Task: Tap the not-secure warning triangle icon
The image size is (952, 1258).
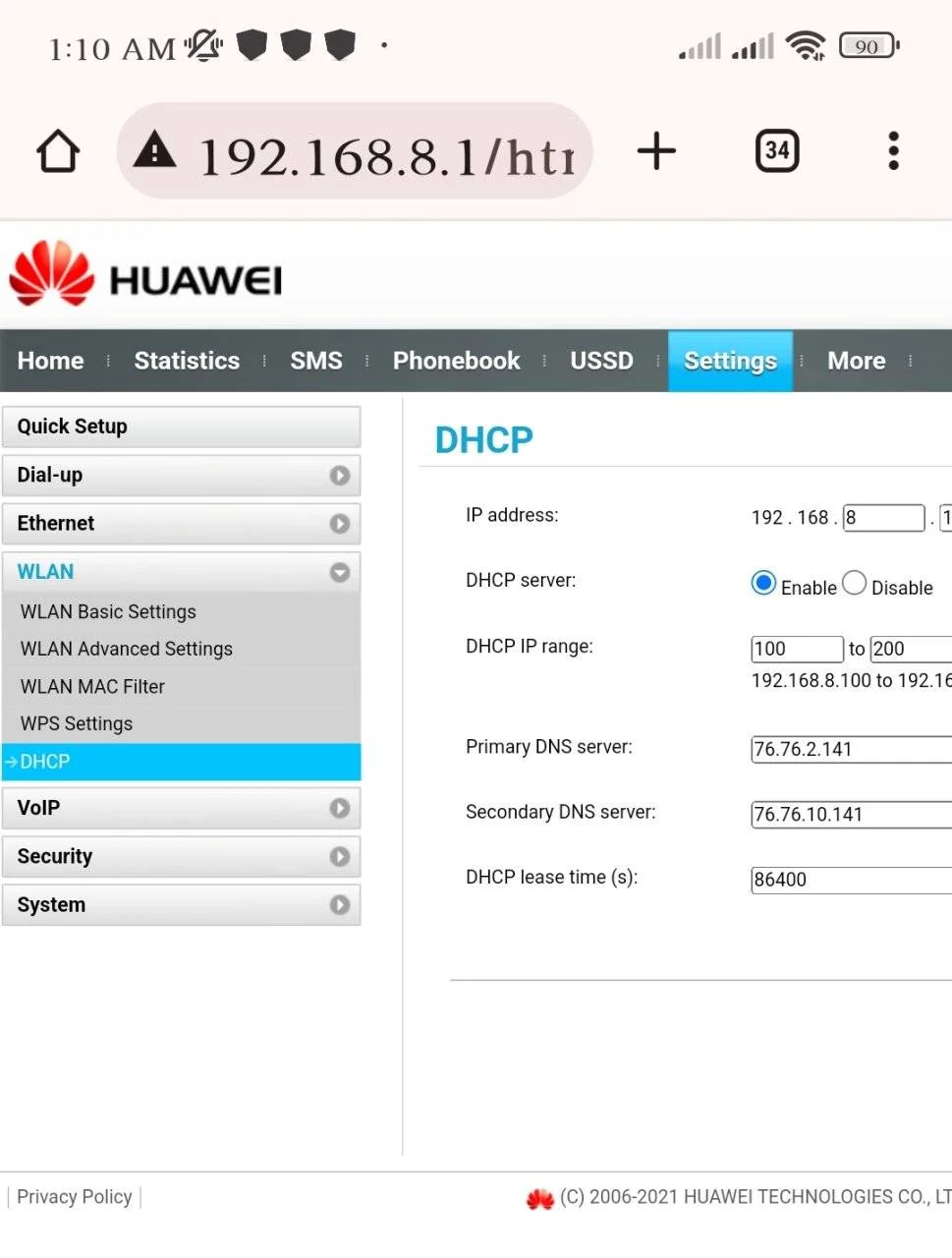Action: 155,150
